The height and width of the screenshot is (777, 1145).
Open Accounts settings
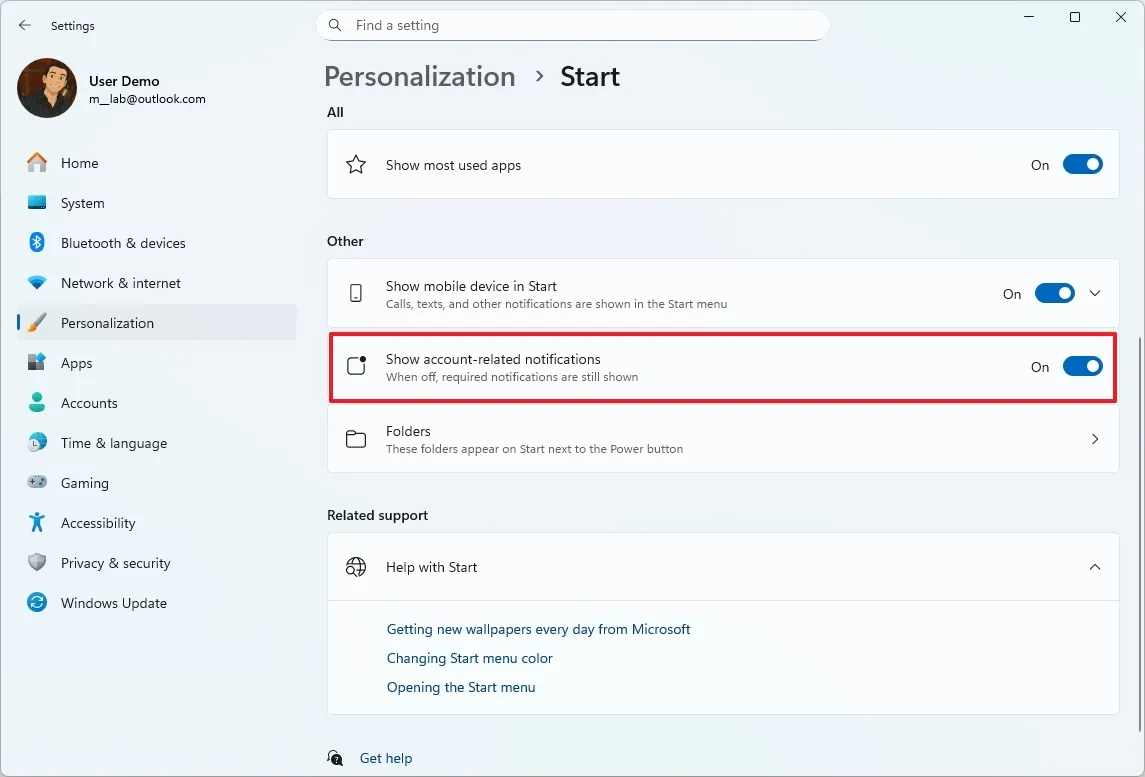point(90,403)
